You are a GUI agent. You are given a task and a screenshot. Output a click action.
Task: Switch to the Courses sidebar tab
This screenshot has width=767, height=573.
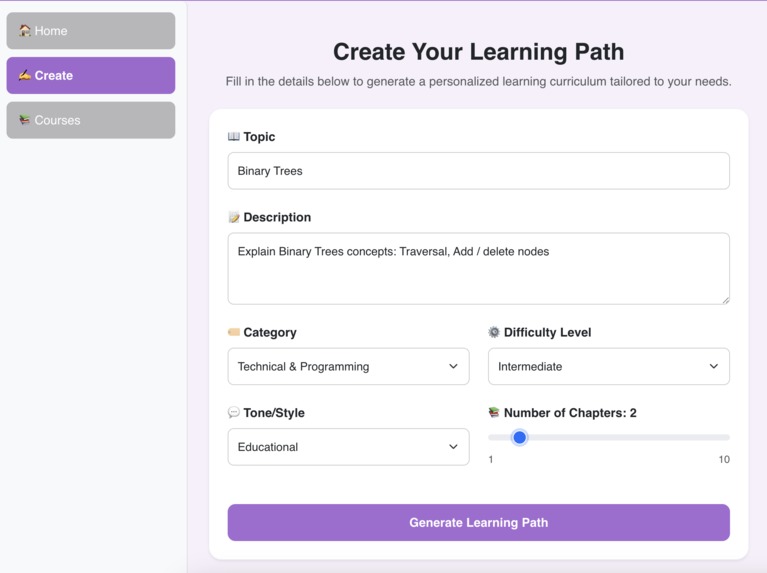[91, 120]
